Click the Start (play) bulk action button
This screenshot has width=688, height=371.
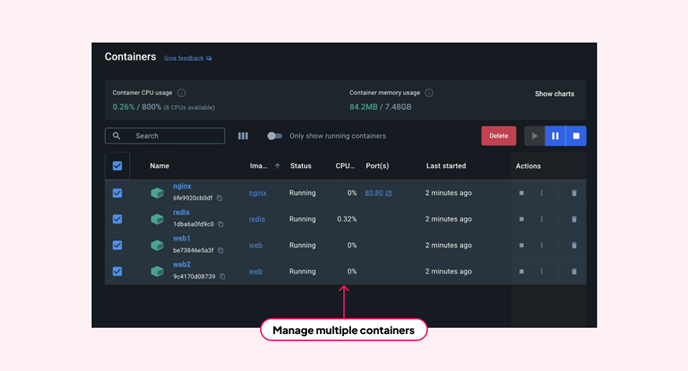click(534, 136)
